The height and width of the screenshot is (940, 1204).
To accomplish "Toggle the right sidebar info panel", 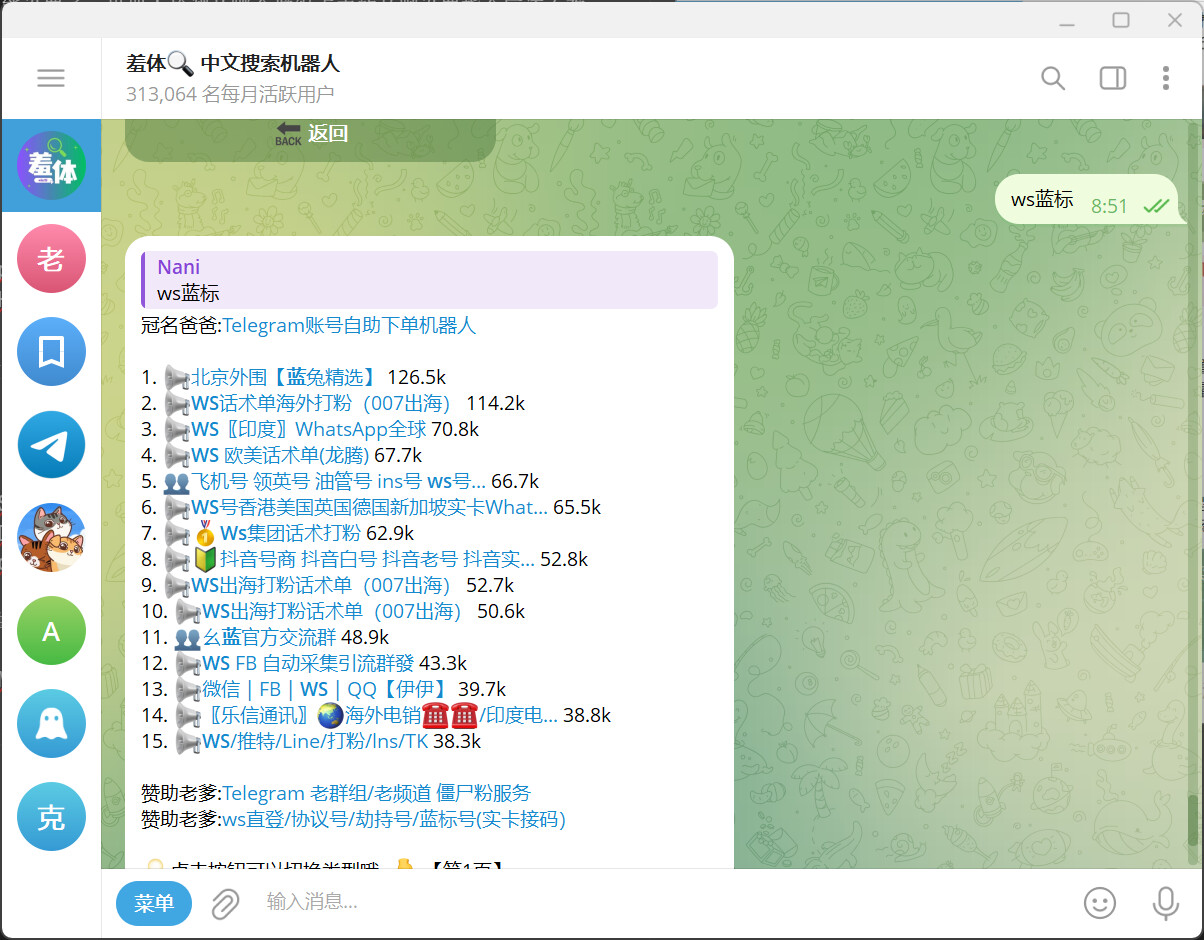I will coord(1112,78).
